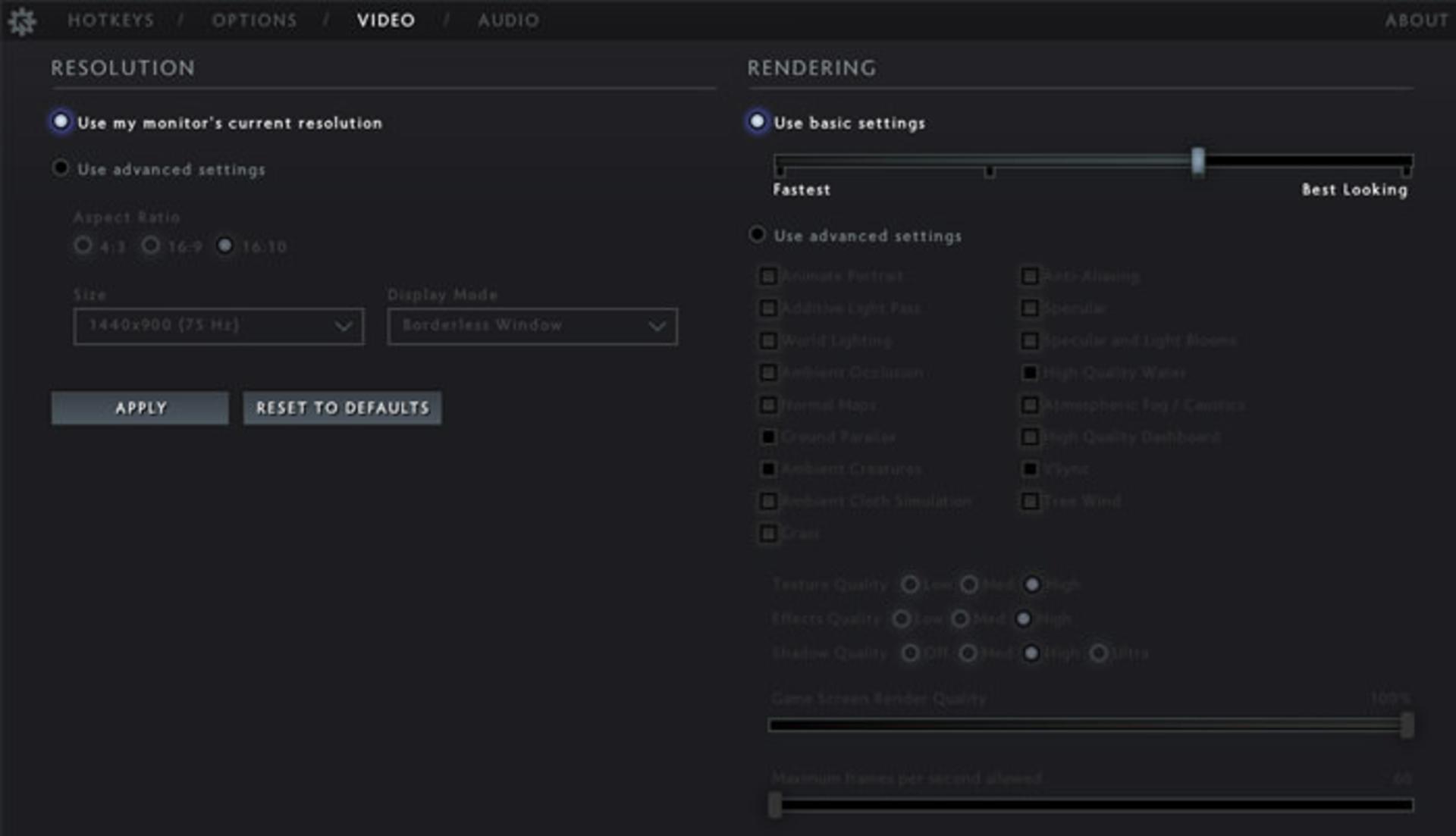
Task: Toggle Ambient Creatures checkbox
Action: tap(768, 469)
